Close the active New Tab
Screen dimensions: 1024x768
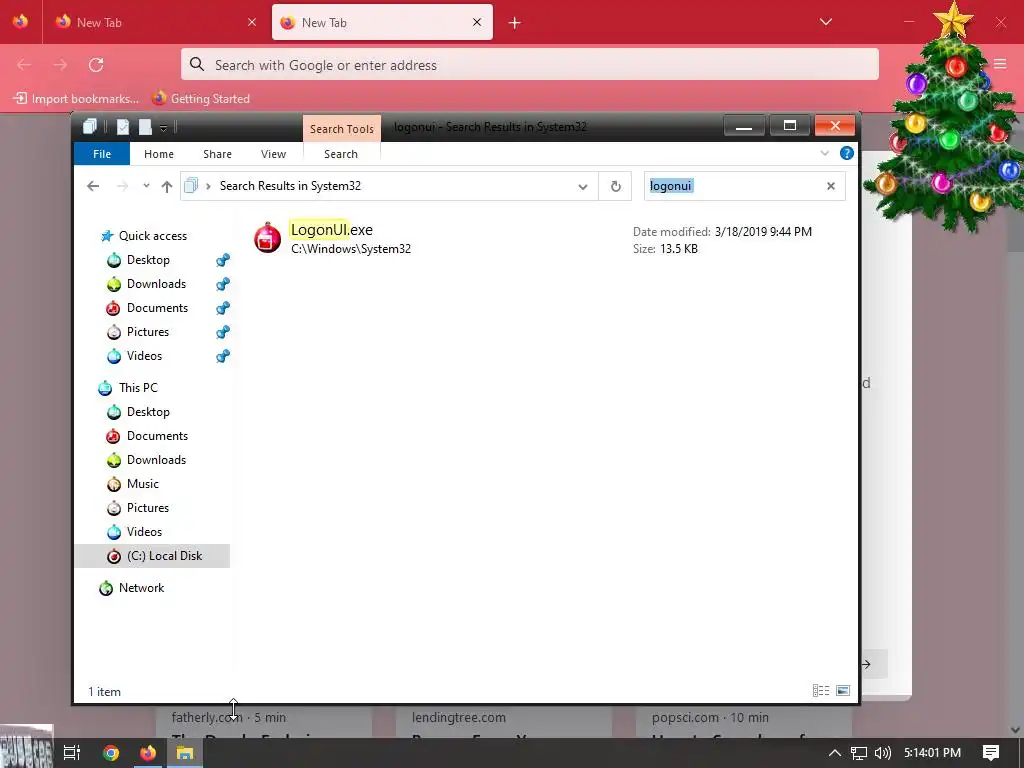(477, 22)
